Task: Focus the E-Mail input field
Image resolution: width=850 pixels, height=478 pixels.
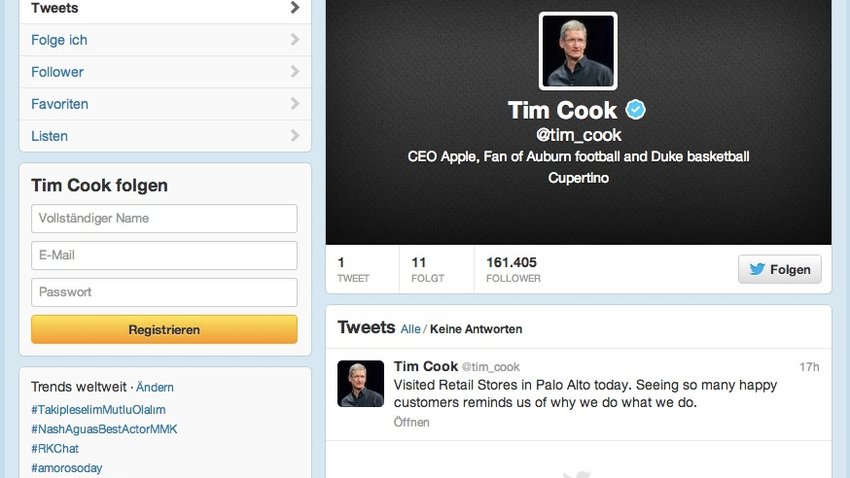Action: point(164,255)
